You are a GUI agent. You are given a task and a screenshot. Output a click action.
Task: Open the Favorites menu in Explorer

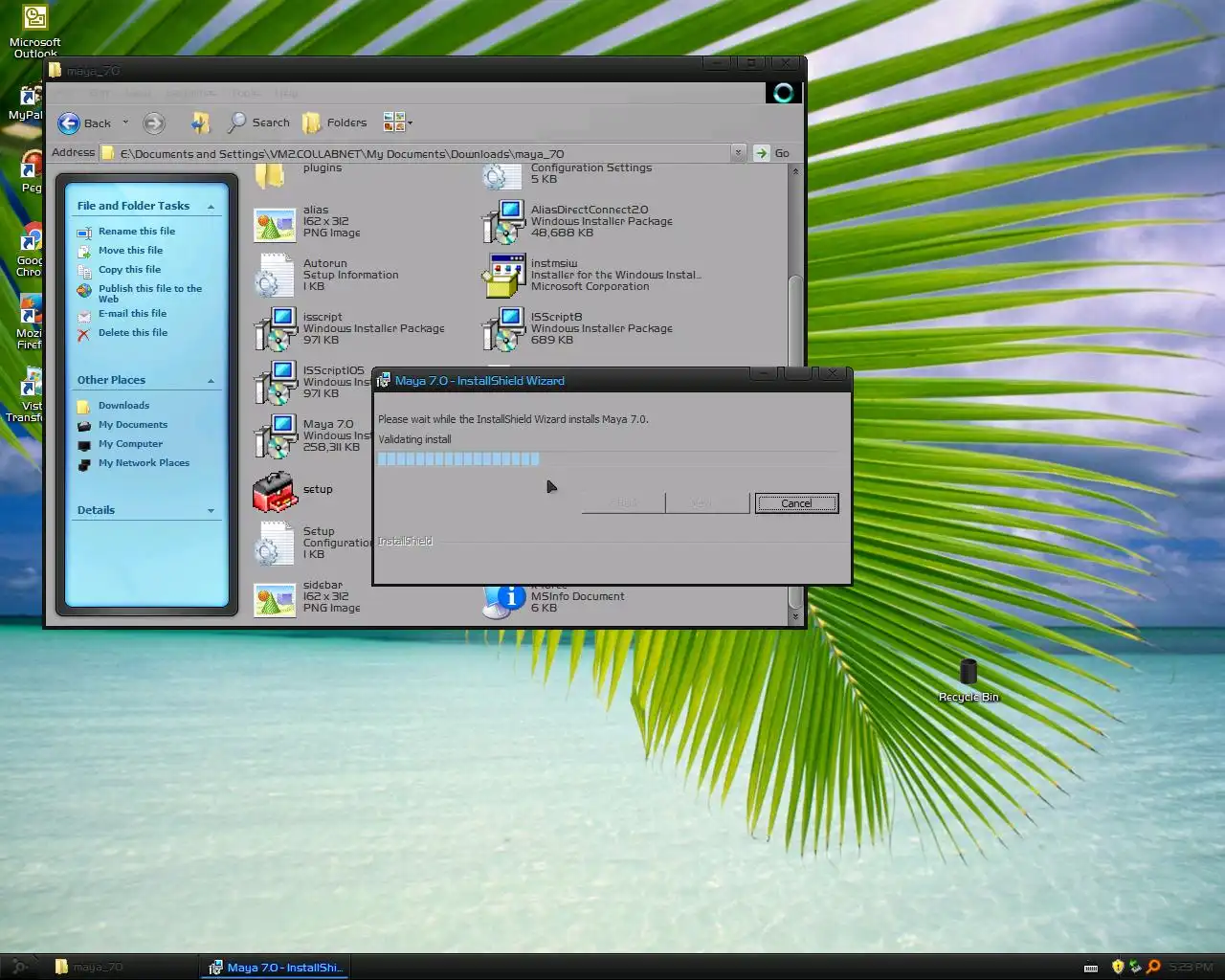(x=191, y=94)
